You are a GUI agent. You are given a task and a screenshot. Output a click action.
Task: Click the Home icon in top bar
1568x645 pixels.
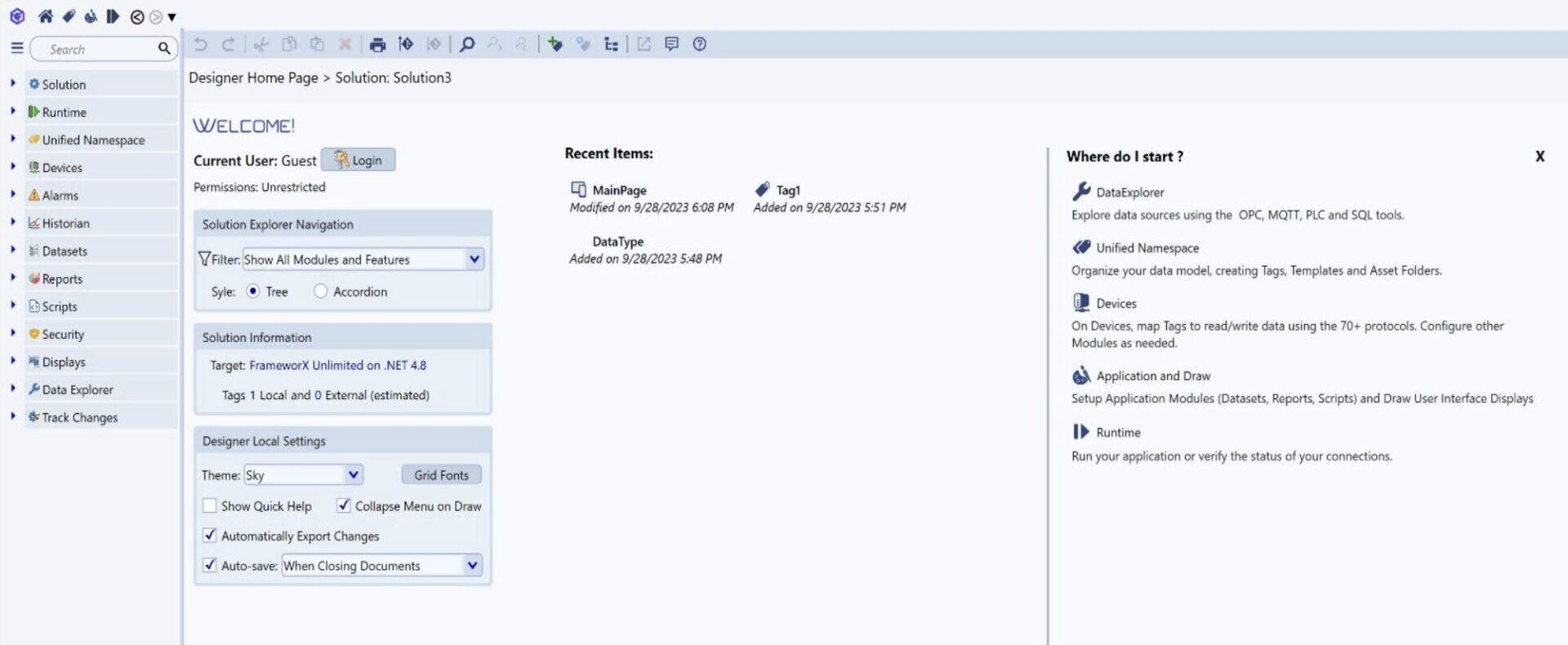pos(46,16)
